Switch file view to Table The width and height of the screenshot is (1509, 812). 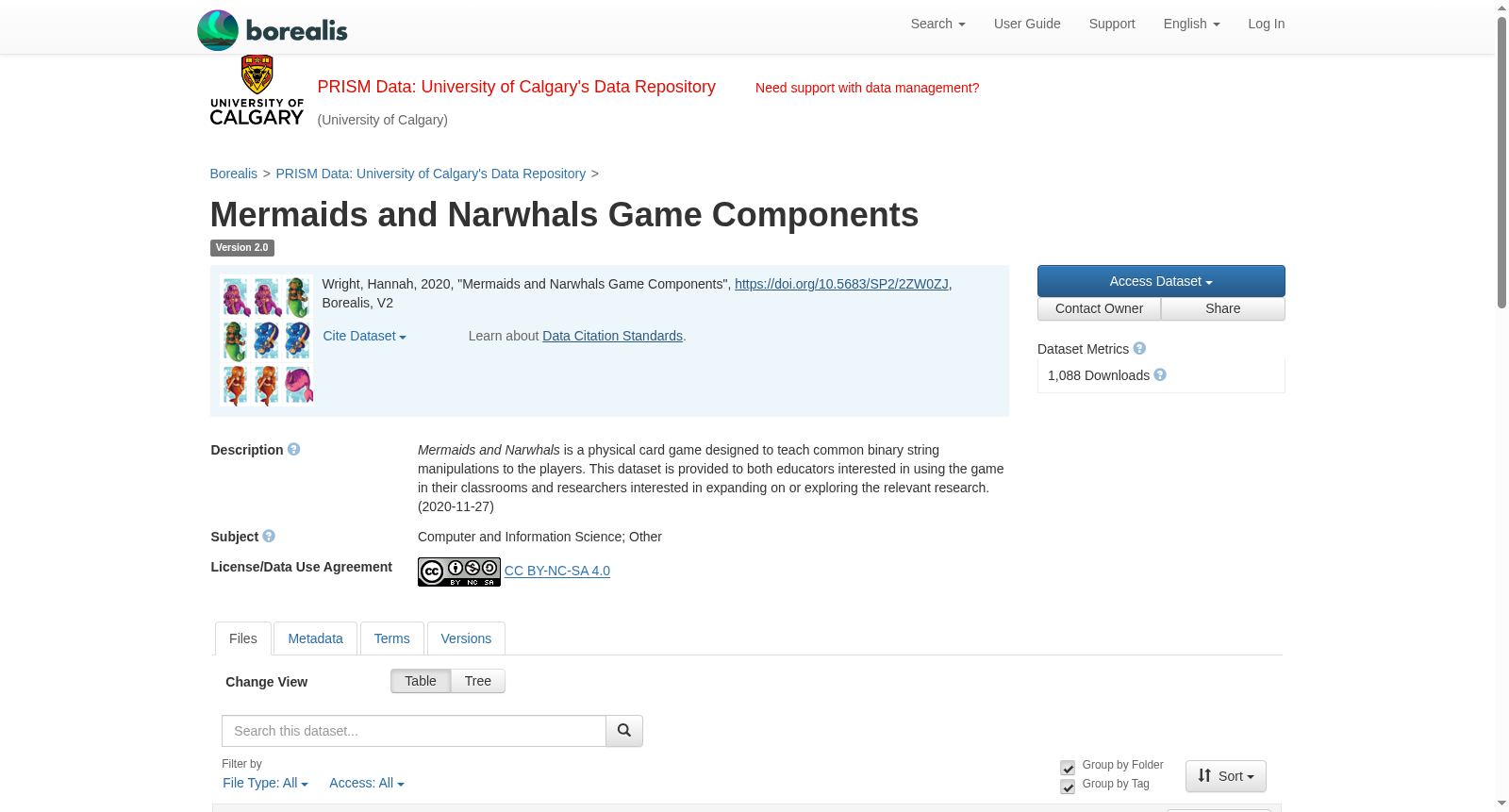coord(421,681)
